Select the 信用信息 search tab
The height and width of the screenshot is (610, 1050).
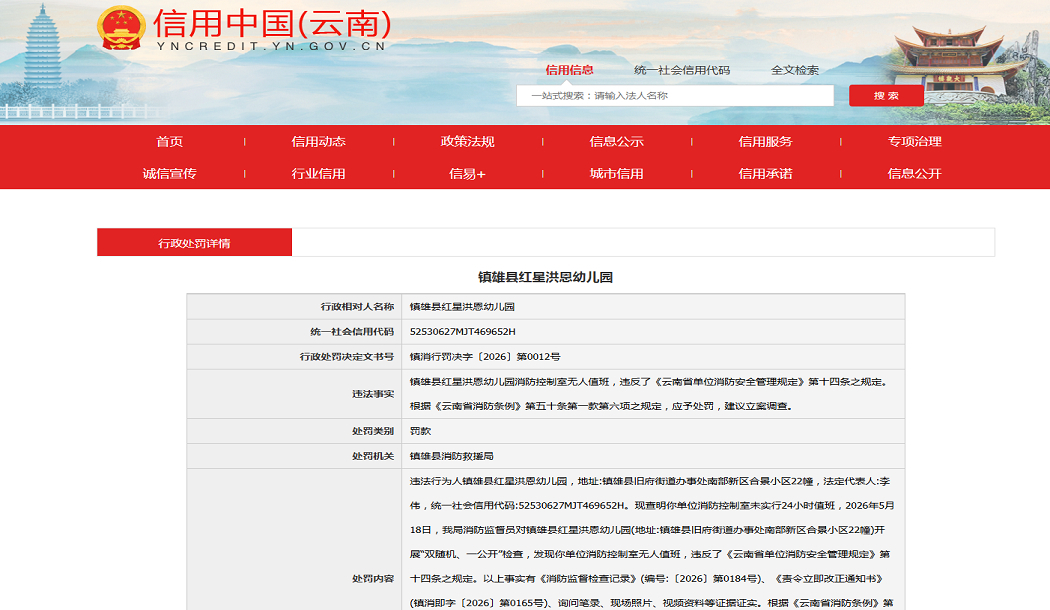(x=569, y=70)
